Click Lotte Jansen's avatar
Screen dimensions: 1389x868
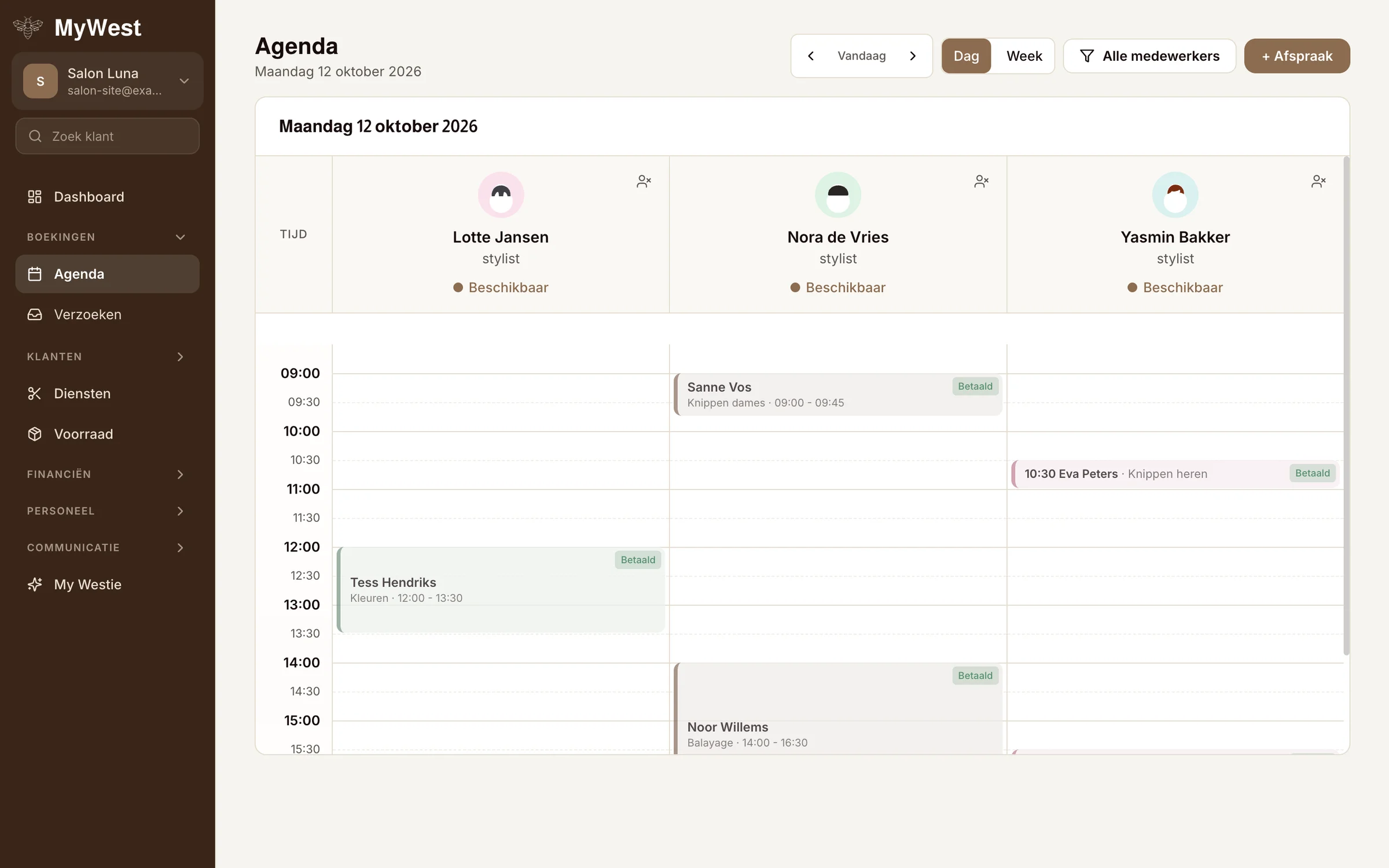coord(501,195)
